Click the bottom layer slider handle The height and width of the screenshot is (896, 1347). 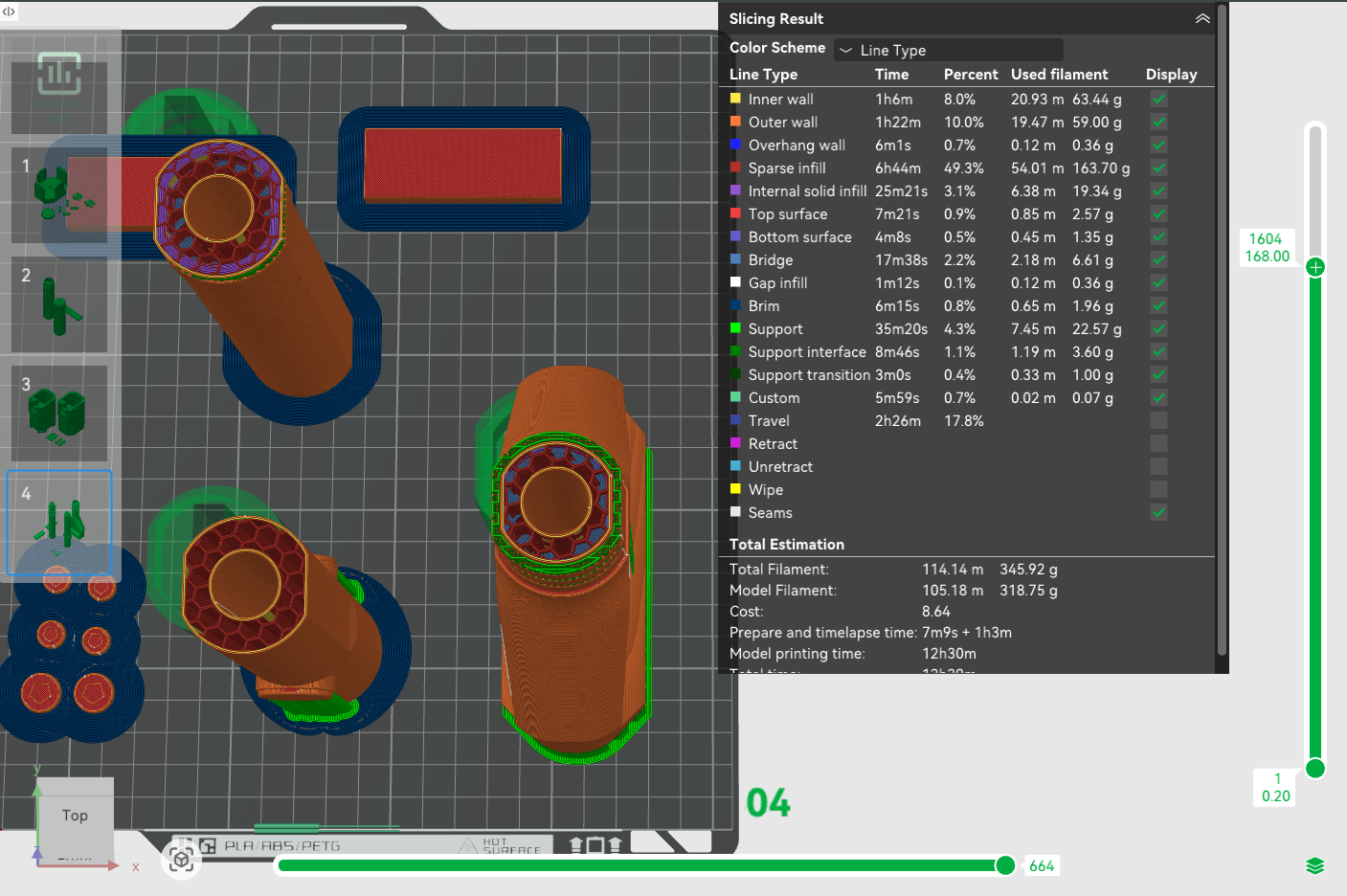pyautogui.click(x=1315, y=768)
